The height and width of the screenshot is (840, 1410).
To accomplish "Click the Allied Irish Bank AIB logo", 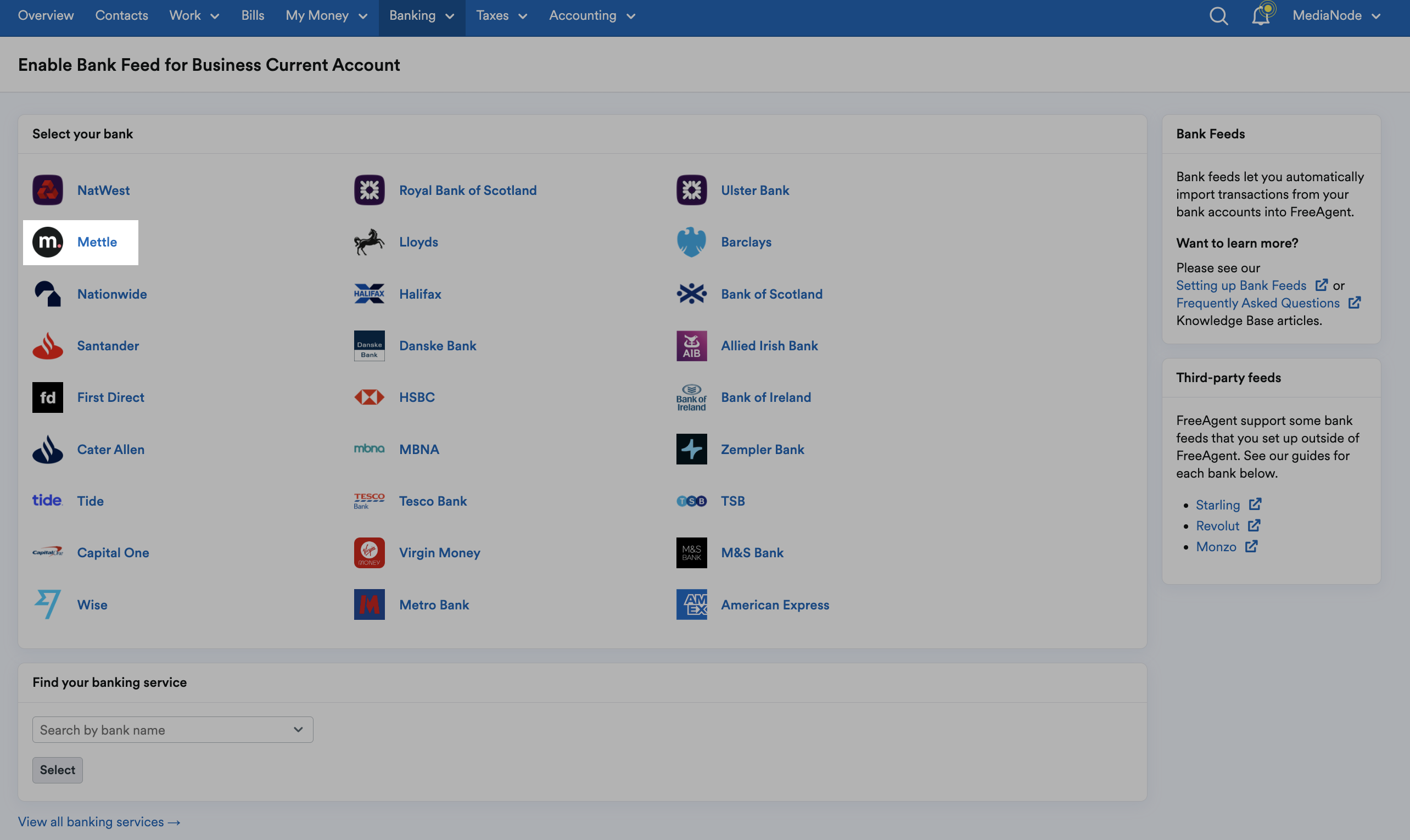I will tap(691, 346).
